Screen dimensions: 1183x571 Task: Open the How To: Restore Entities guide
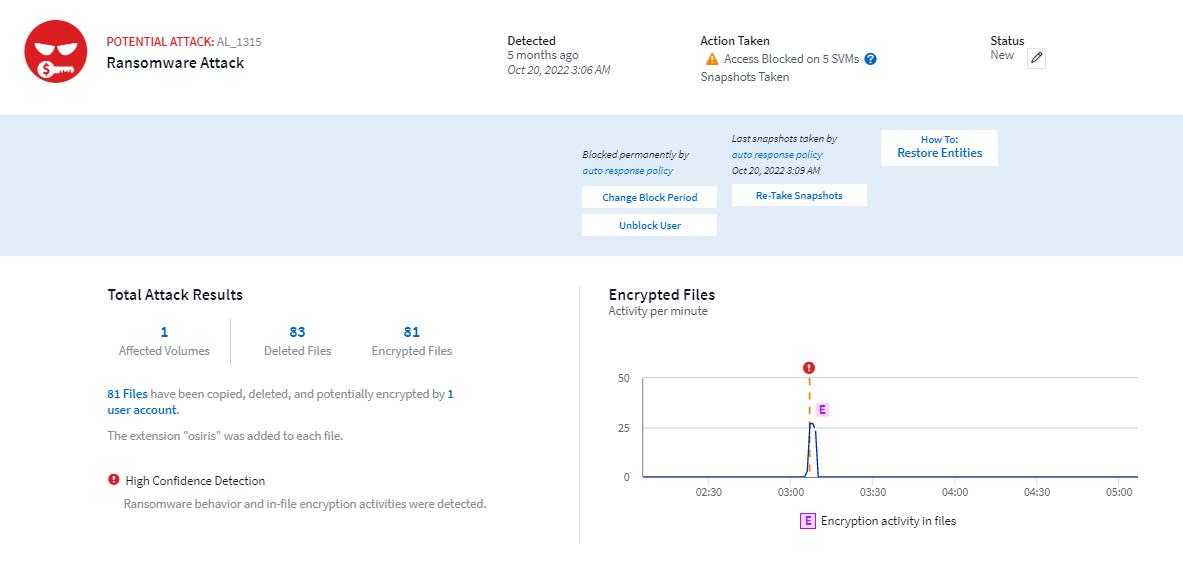(939, 147)
